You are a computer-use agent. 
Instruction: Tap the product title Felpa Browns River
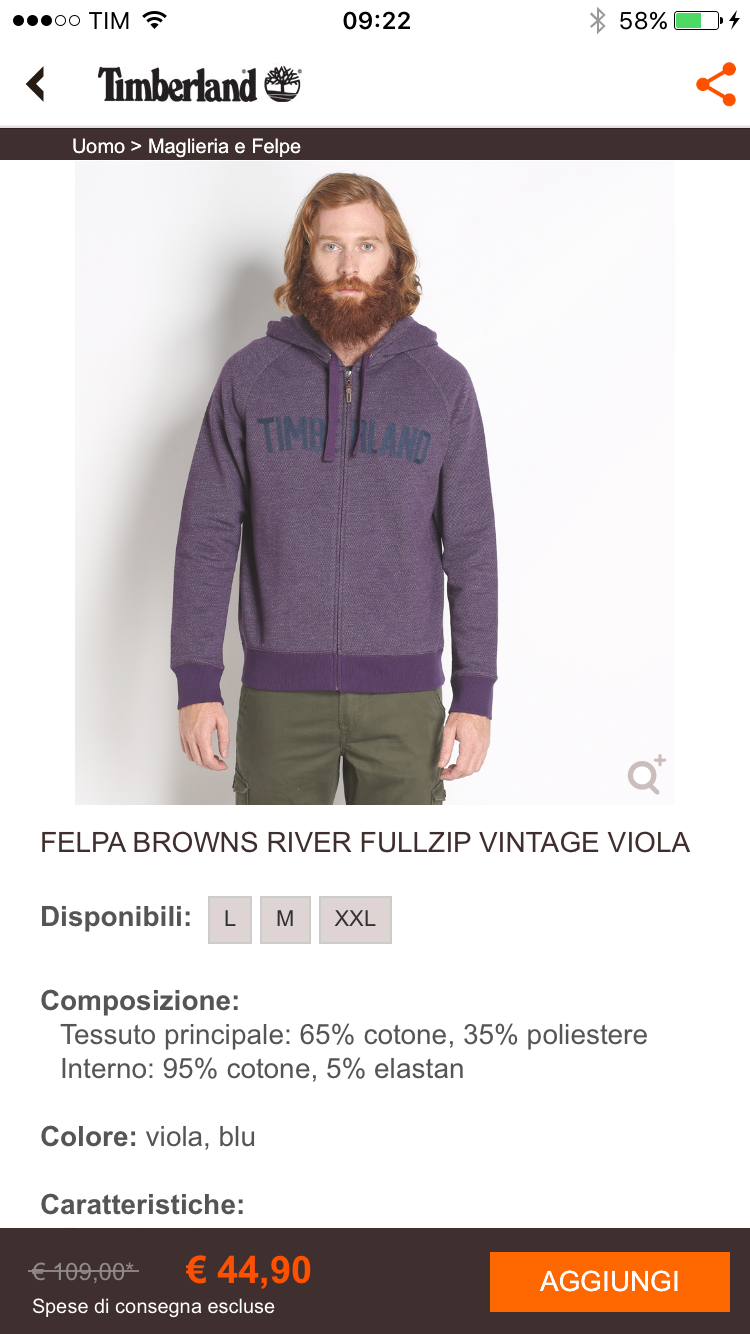tap(365, 842)
